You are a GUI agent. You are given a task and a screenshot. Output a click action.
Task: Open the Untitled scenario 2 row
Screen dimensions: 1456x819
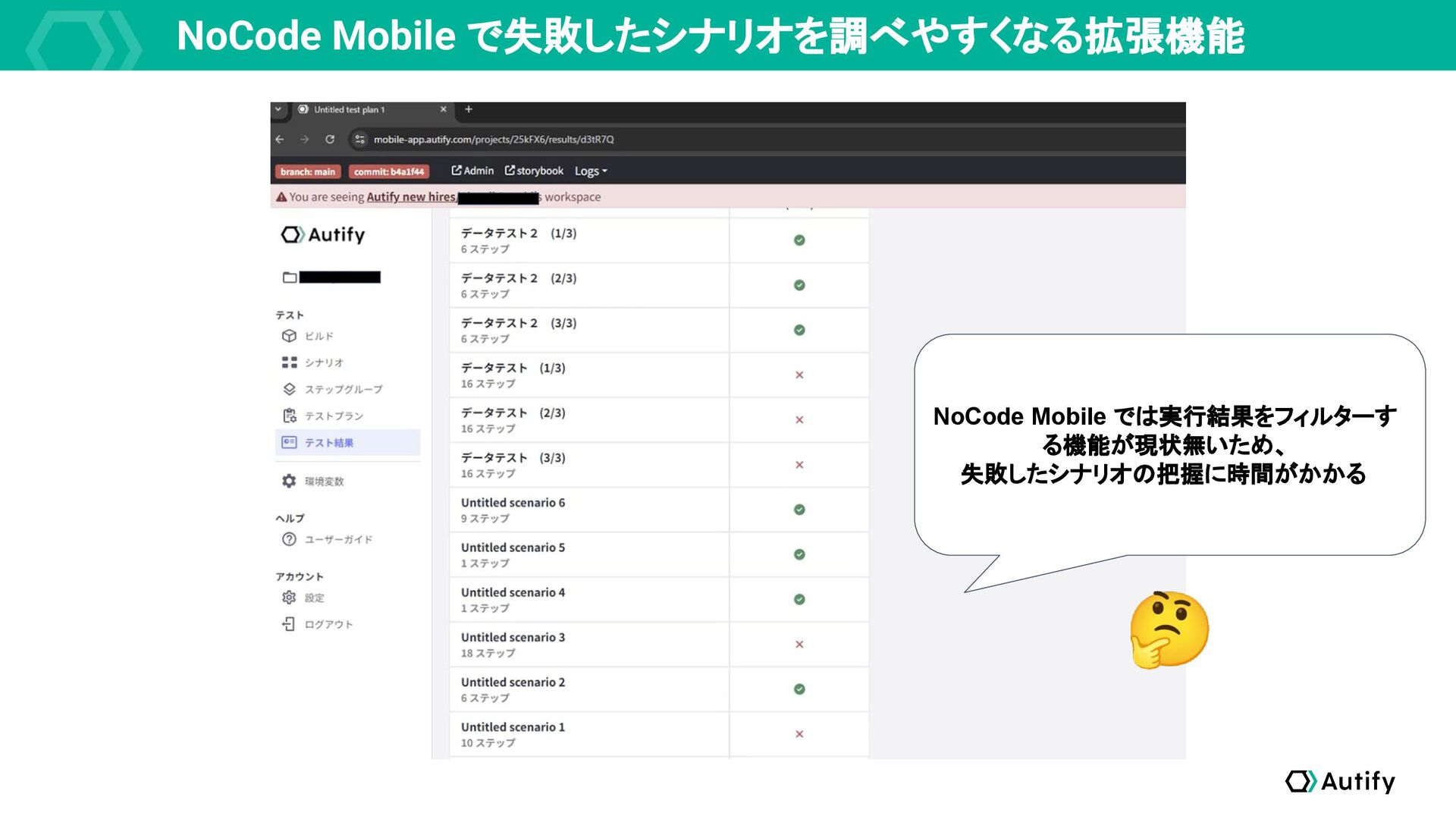[659, 689]
